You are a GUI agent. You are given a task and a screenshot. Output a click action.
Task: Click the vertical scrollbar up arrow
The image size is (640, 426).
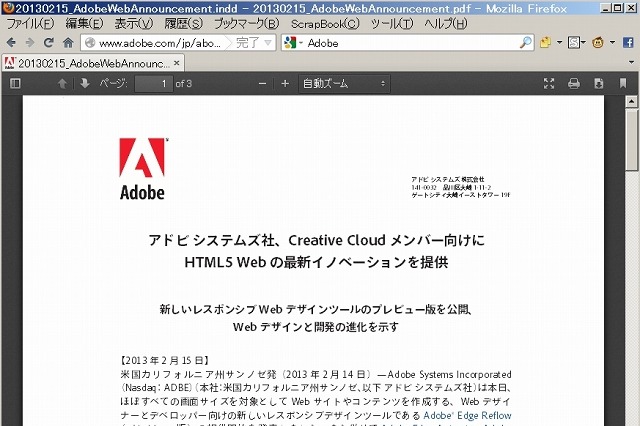tap(631, 101)
